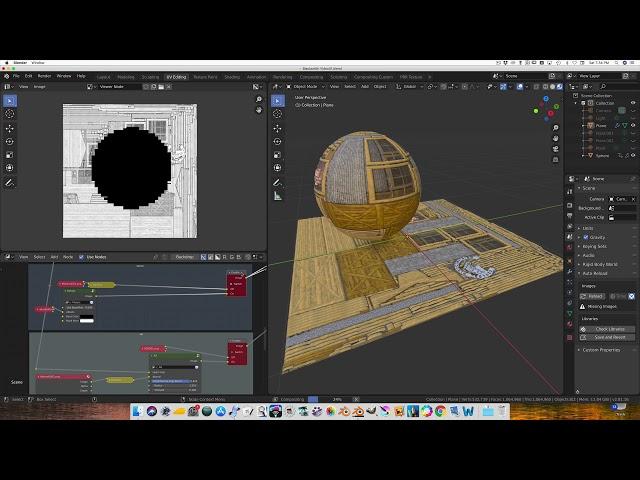Collapse the Collection tree in outliner
640x480 pixels.
pyautogui.click(x=576, y=103)
